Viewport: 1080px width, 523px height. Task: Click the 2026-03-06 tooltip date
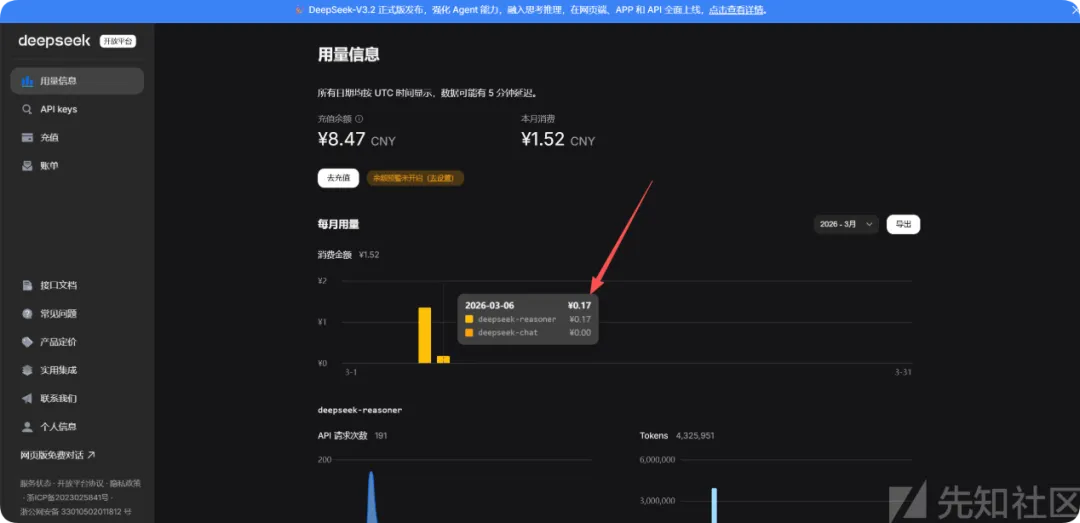click(490, 305)
